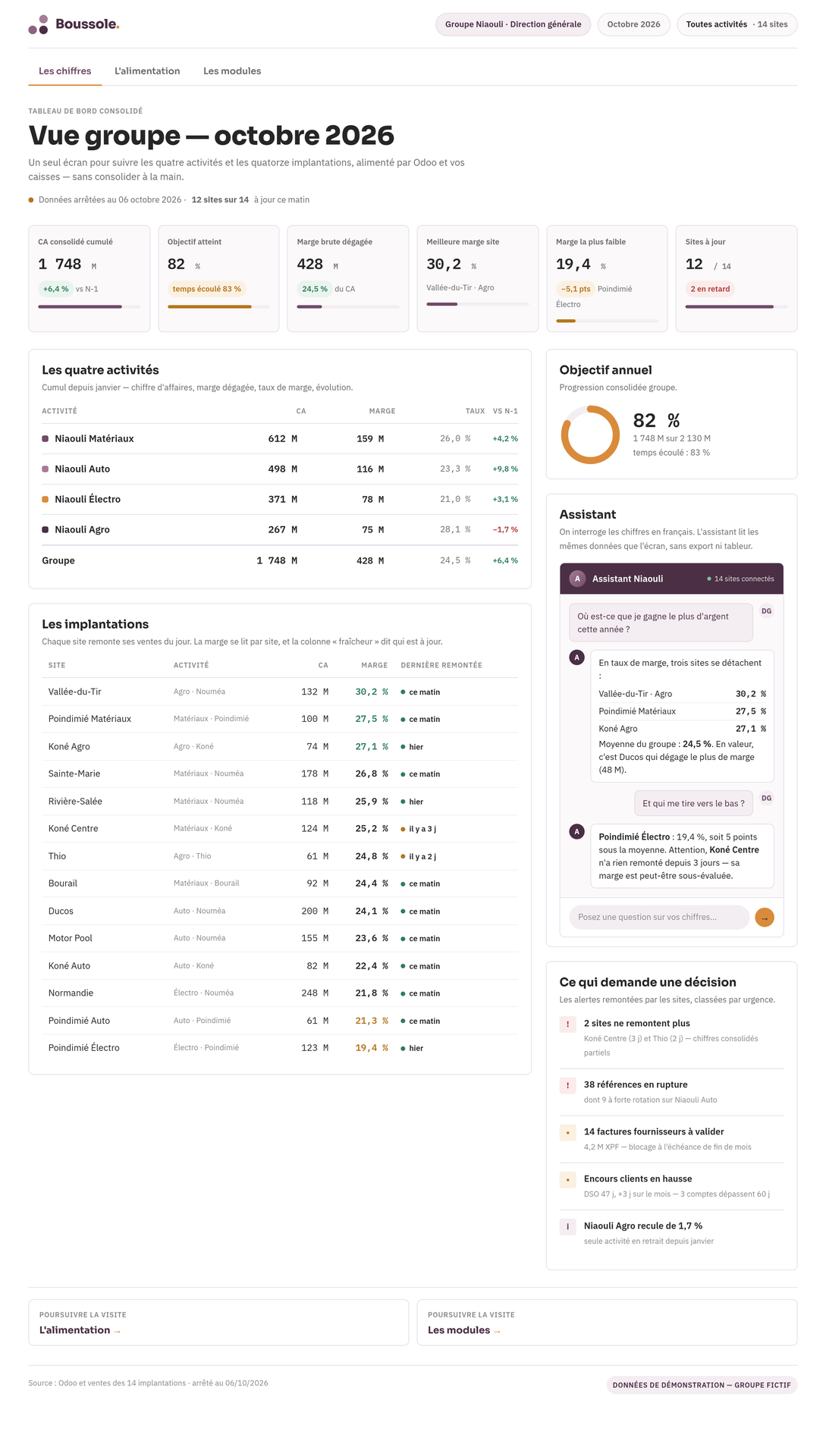Click the Groupe total row
Image resolution: width=826 pixels, height=1456 pixels.
[x=280, y=560]
